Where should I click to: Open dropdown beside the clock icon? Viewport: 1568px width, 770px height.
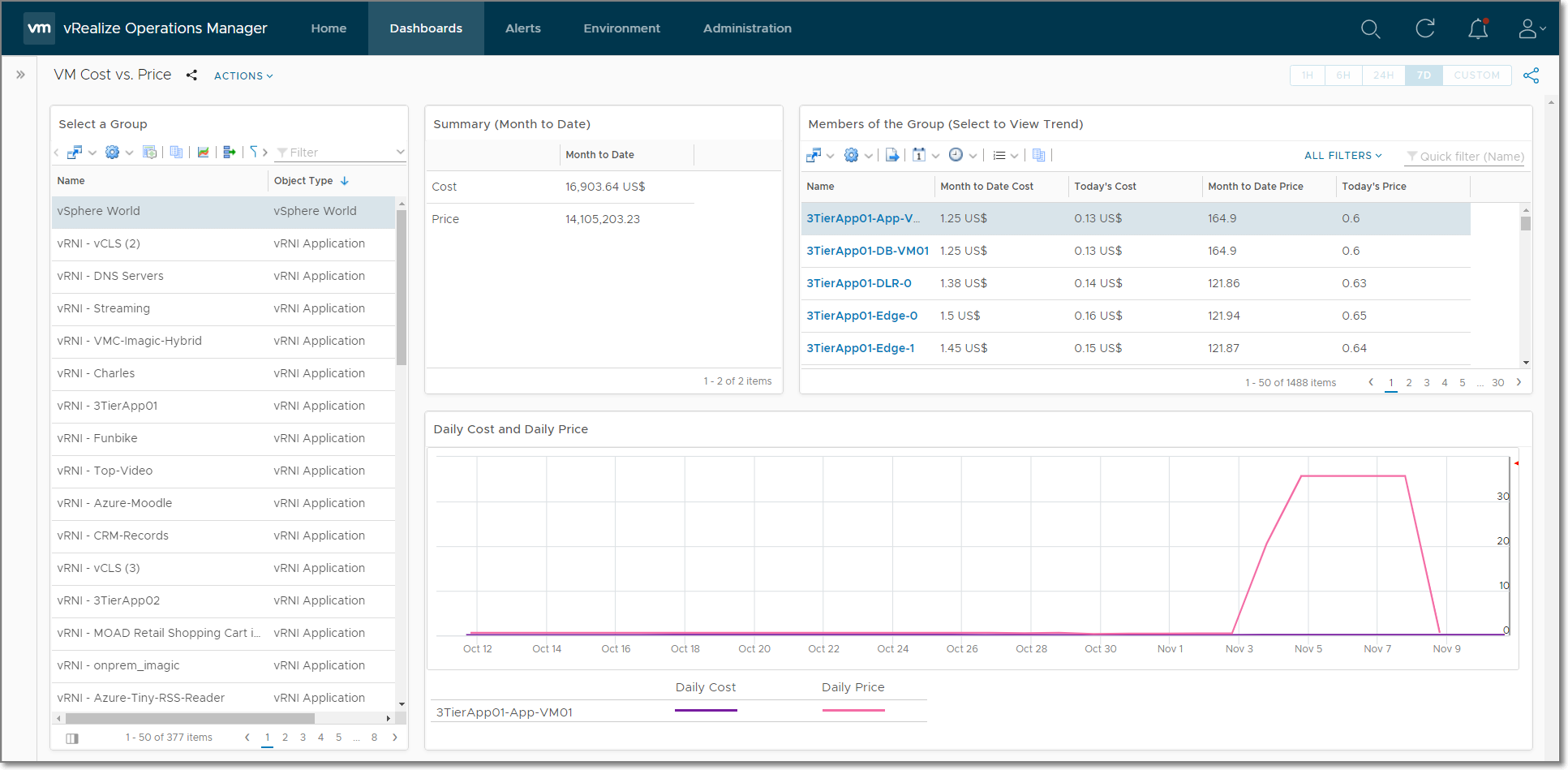pyautogui.click(x=973, y=156)
